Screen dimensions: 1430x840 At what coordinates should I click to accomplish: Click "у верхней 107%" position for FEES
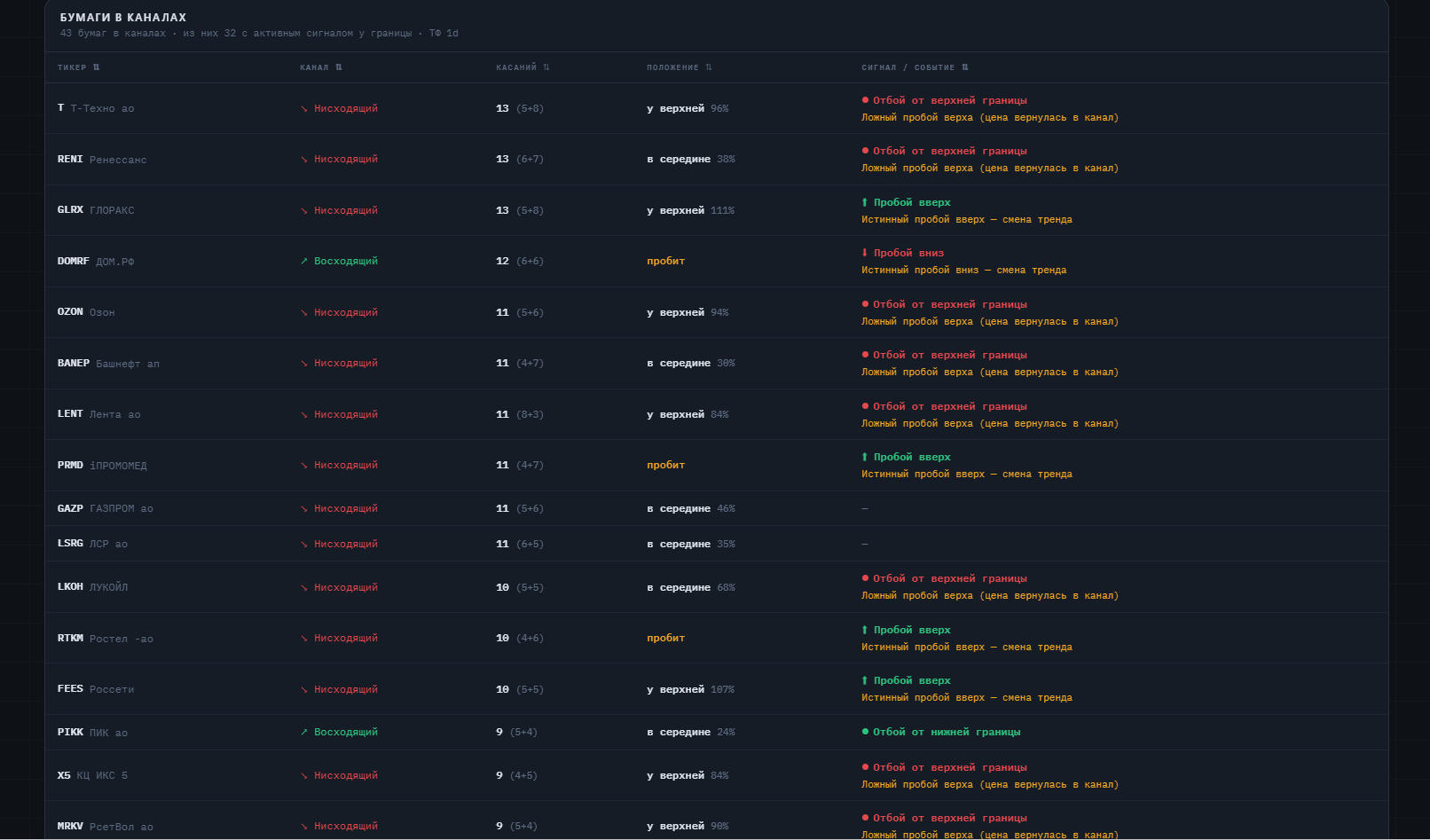691,689
